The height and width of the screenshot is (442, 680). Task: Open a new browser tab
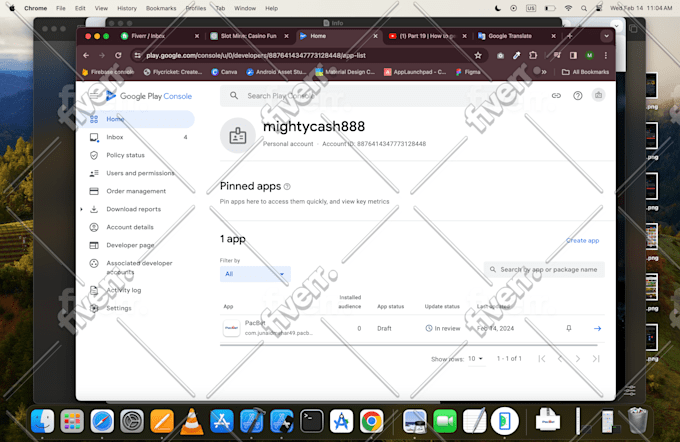570,36
